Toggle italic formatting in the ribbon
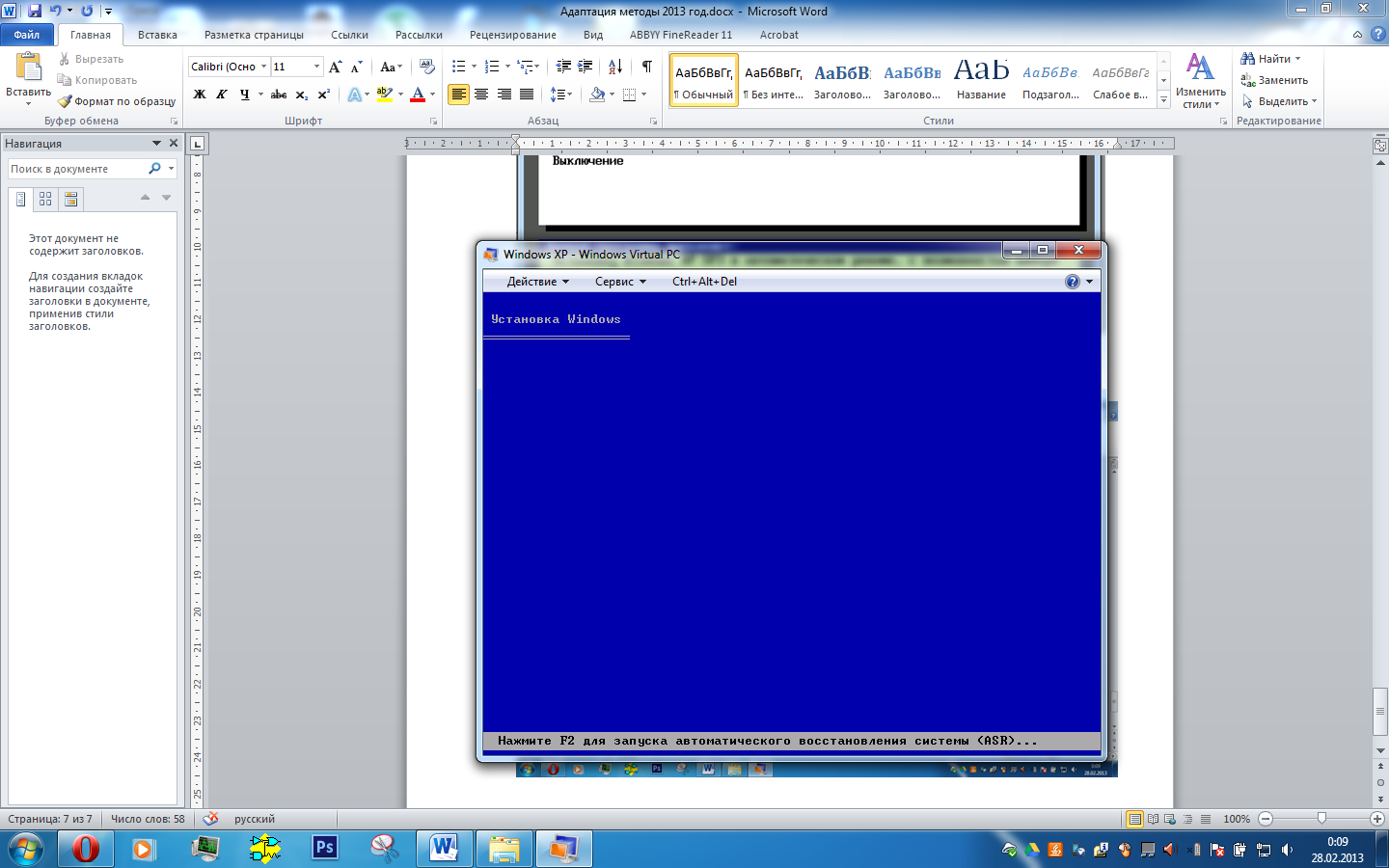This screenshot has width=1389, height=868. point(222,95)
